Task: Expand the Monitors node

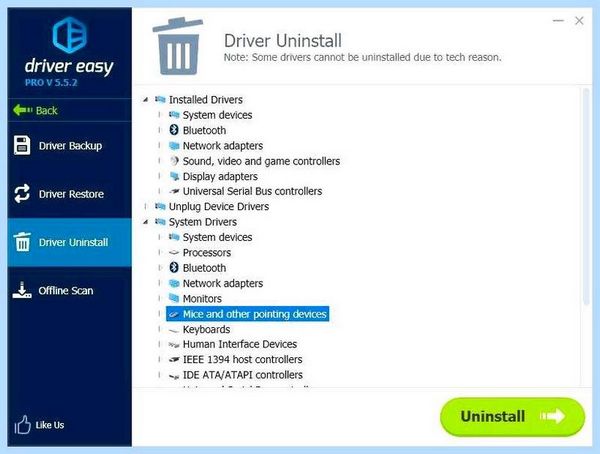Action: click(159, 298)
